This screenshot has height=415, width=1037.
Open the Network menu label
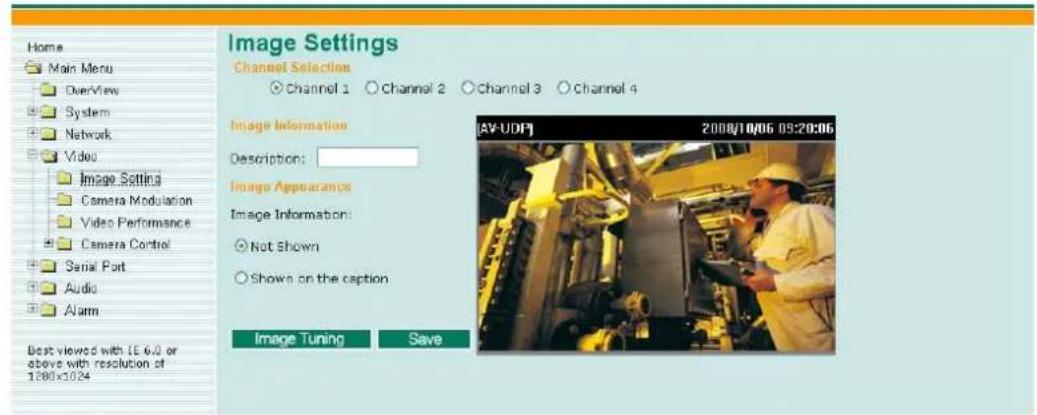88,135
